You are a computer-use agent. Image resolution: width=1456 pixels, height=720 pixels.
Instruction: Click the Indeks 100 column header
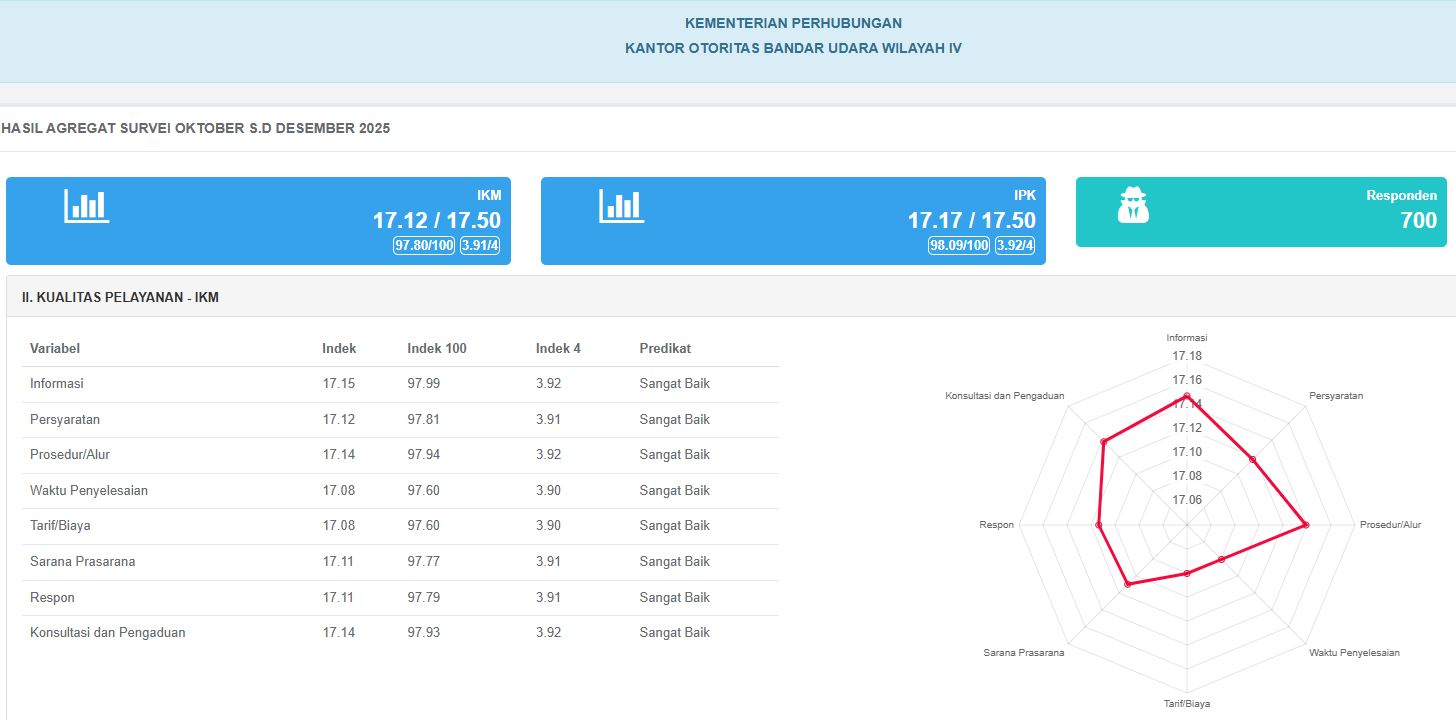[x=437, y=349]
